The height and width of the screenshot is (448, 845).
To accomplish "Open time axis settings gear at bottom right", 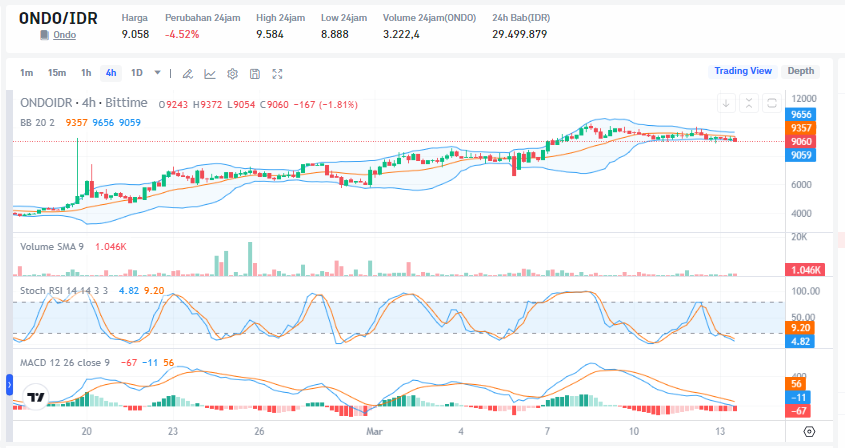I will point(809,432).
